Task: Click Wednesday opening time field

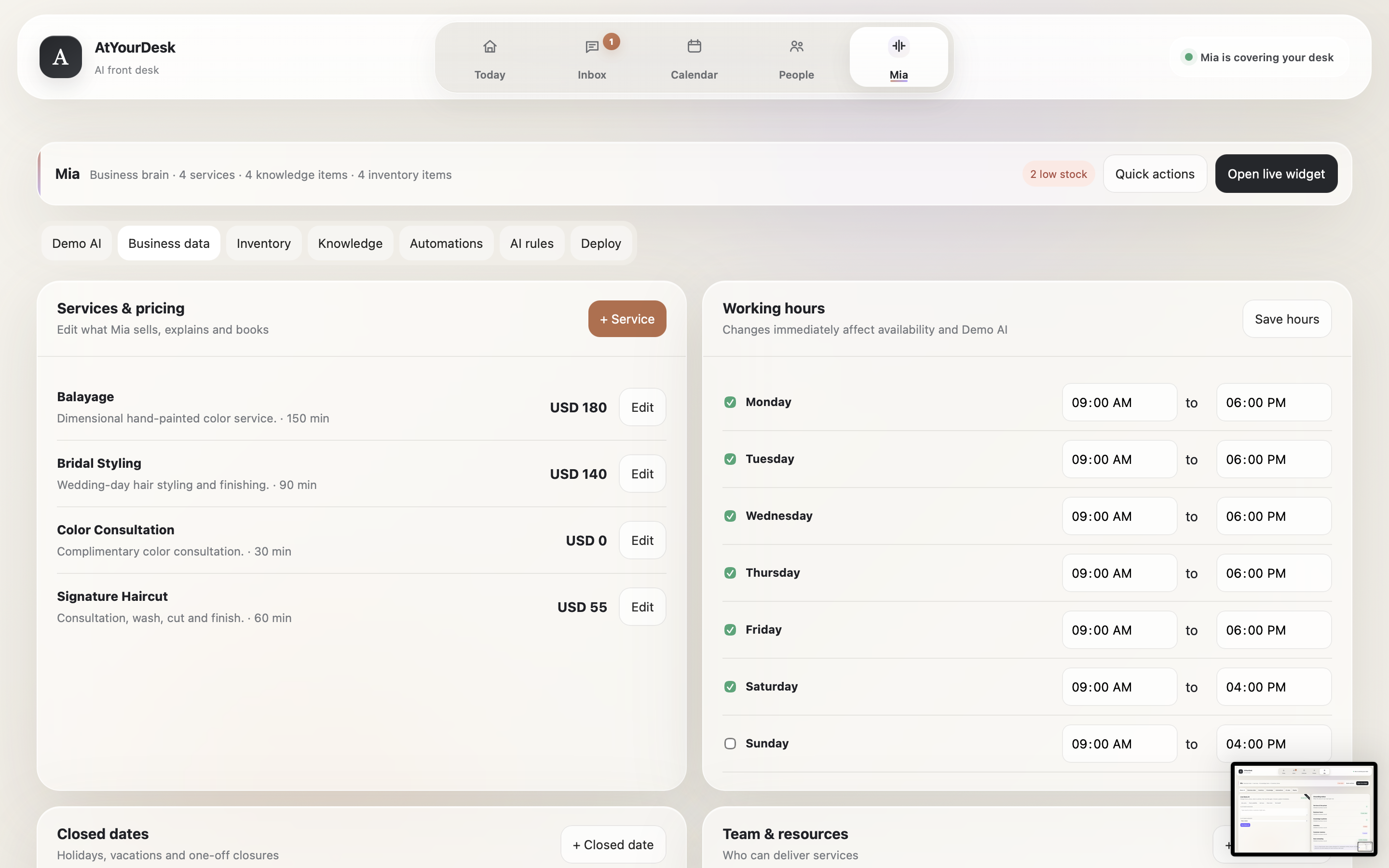Action: tap(1119, 515)
